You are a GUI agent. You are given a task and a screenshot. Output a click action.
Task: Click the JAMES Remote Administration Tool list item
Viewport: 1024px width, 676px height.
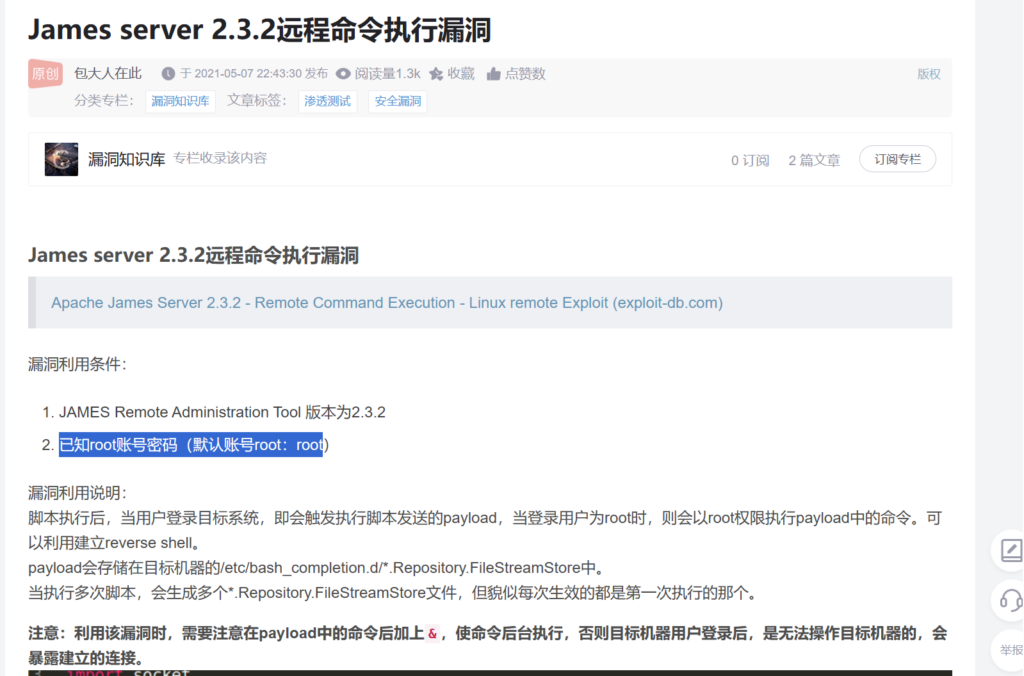tap(222, 412)
